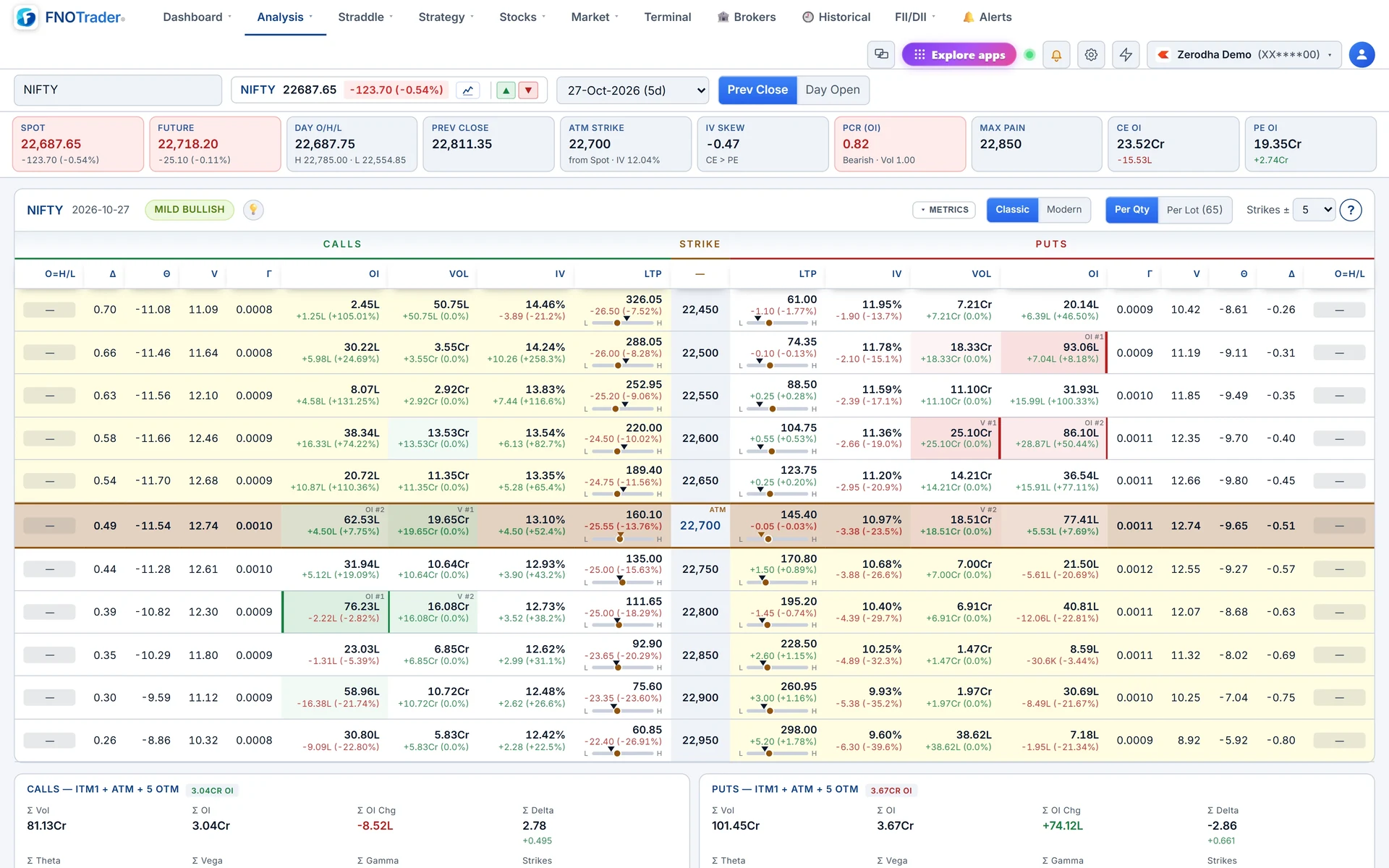Expand the FII/DII menu
This screenshot has height=868, width=1389.
click(x=915, y=17)
